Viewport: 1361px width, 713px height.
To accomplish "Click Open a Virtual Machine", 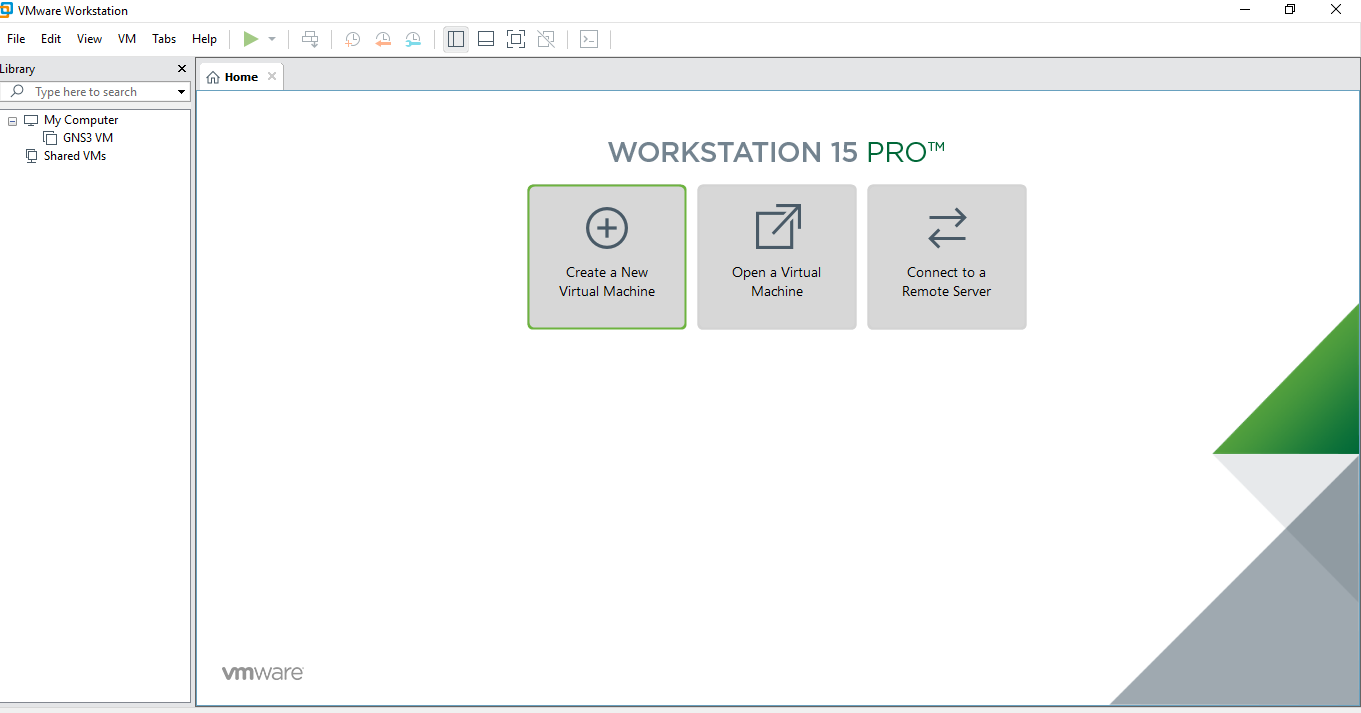I will pyautogui.click(x=776, y=256).
